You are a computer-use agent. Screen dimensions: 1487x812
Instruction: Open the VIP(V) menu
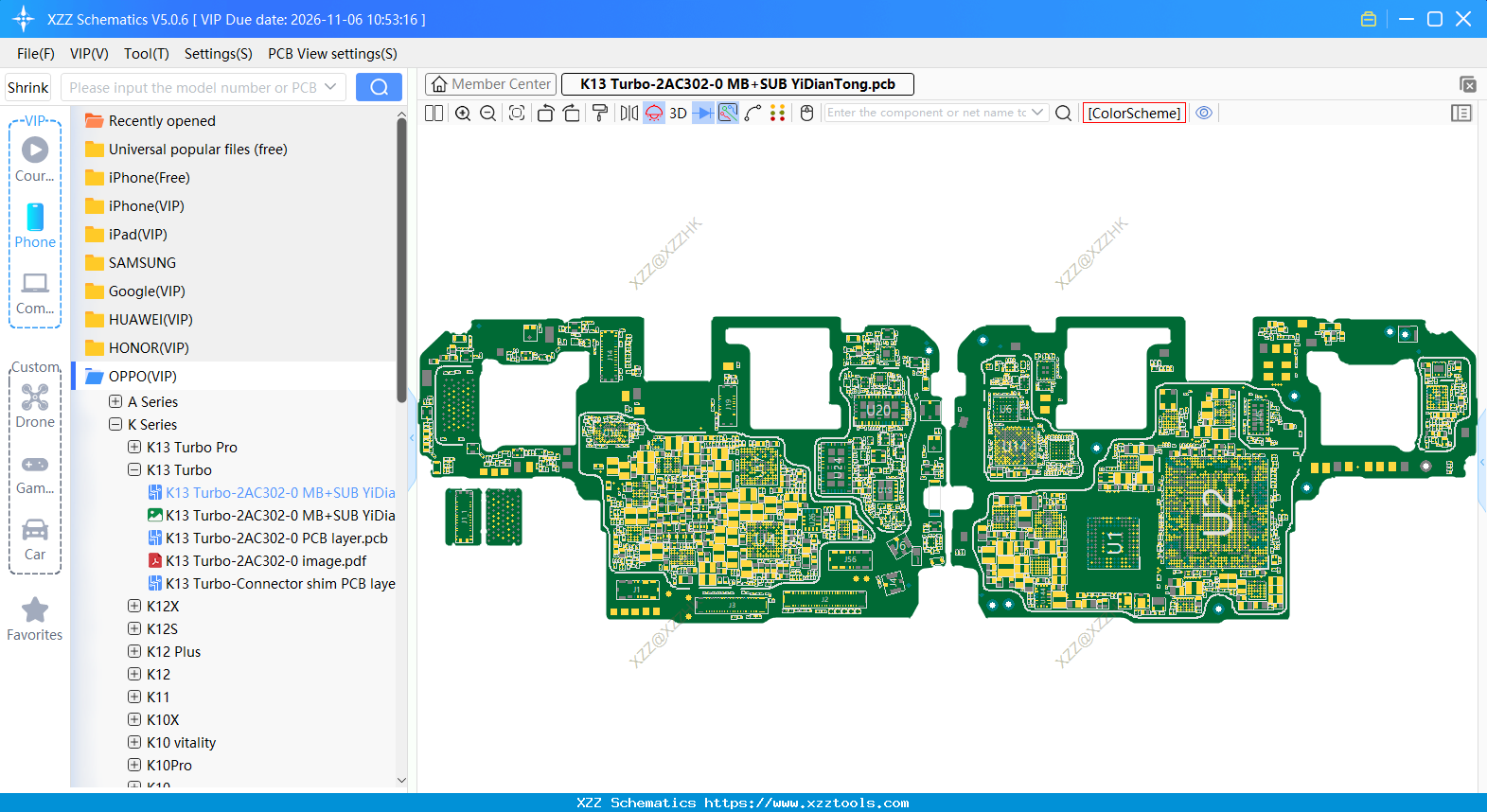click(x=89, y=54)
